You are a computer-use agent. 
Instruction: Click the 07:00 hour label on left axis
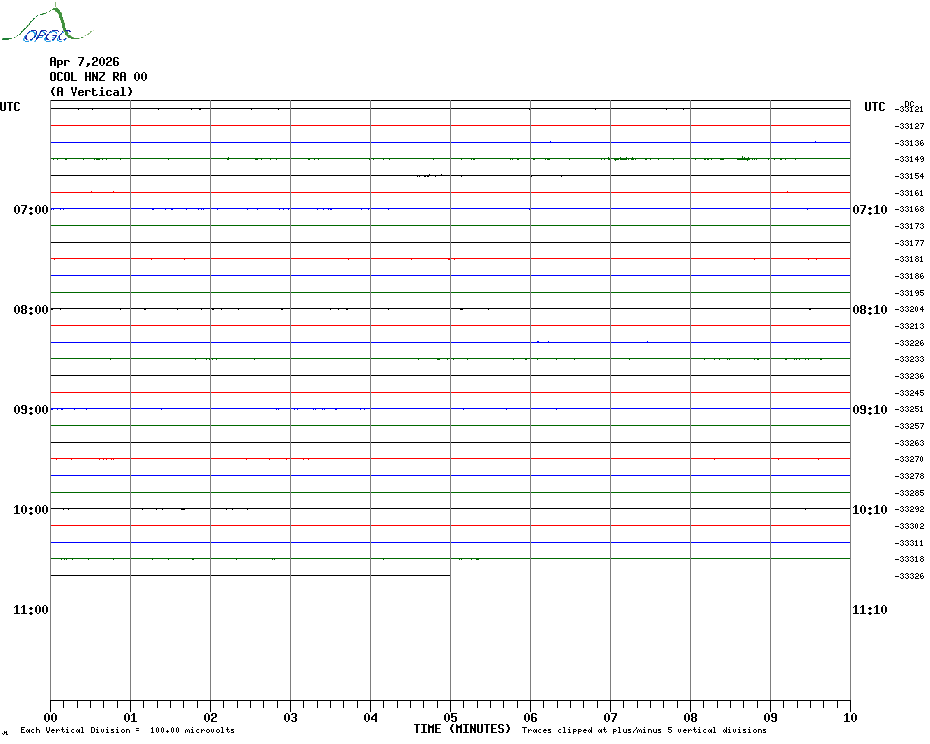[x=30, y=210]
